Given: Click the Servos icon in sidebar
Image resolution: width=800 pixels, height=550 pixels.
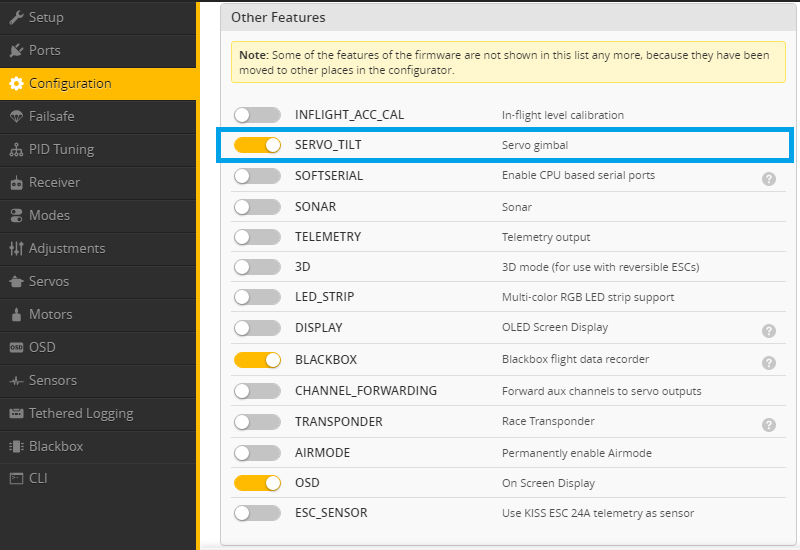Looking at the screenshot, I should [16, 281].
